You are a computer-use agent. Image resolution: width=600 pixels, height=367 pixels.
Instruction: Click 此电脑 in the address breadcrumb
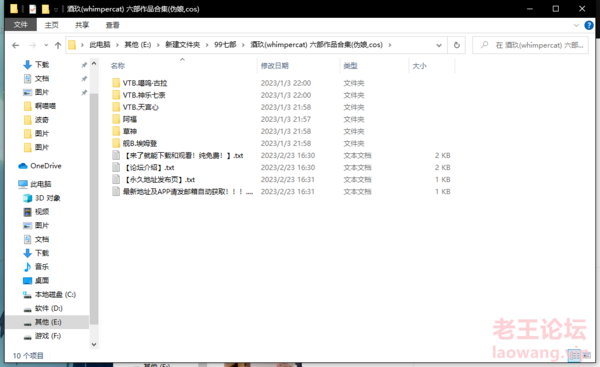[100, 45]
